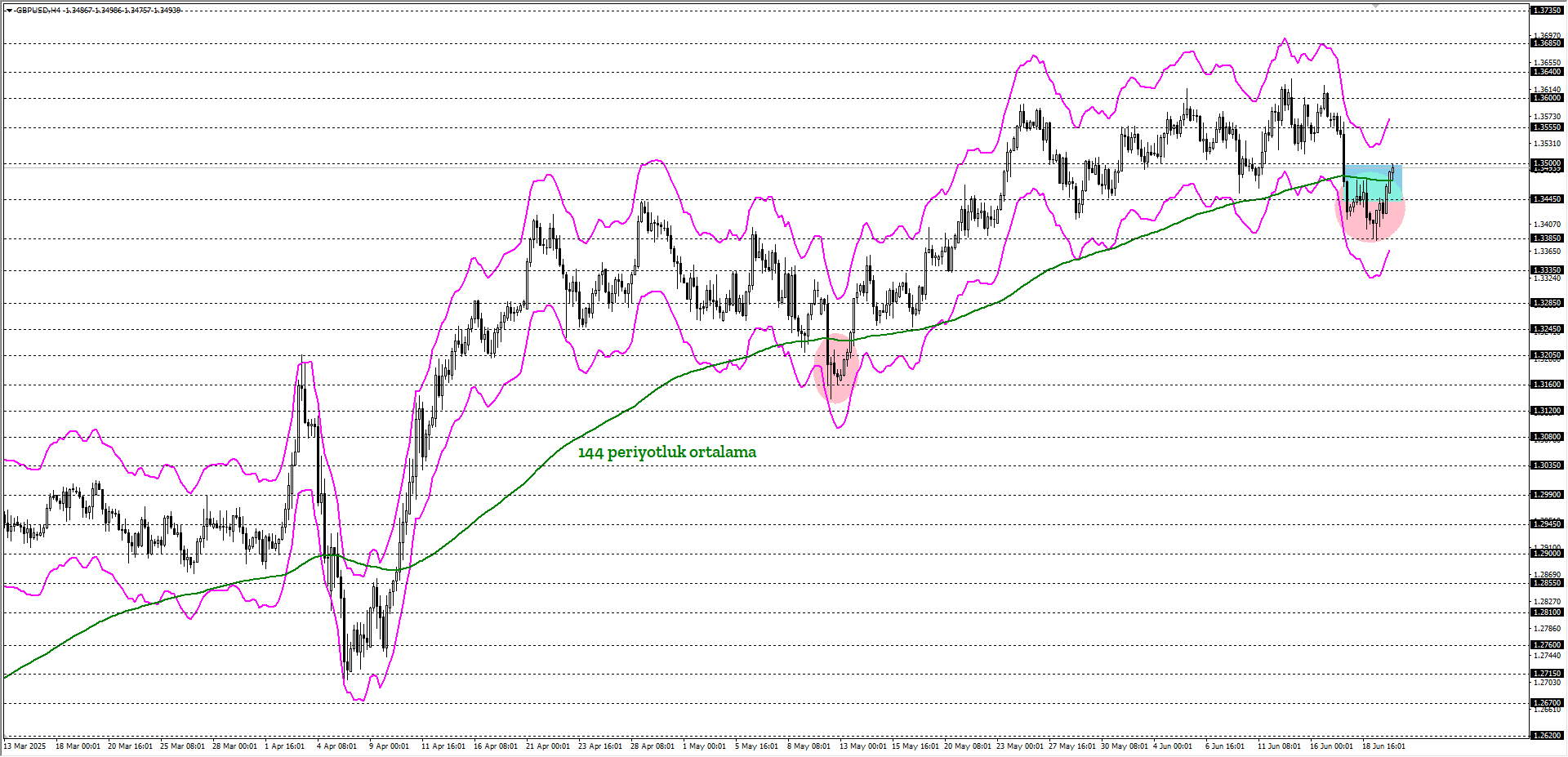This screenshot has width=1568, height=757.
Task: Click the 1.28690 price scale value
Action: click(1547, 575)
